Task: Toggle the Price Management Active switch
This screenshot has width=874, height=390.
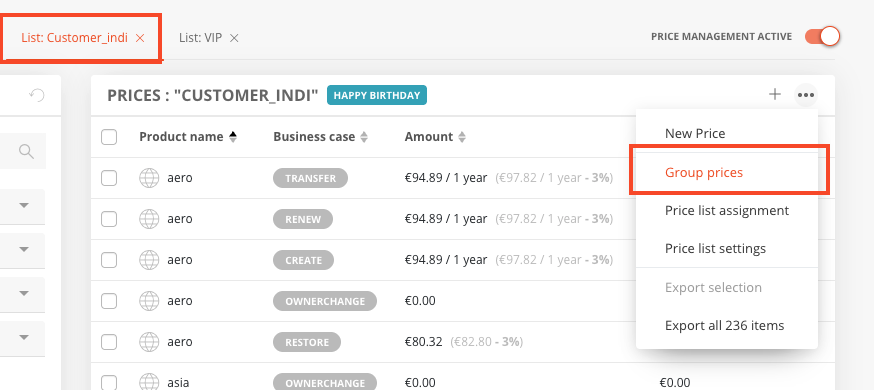Action: [x=822, y=36]
